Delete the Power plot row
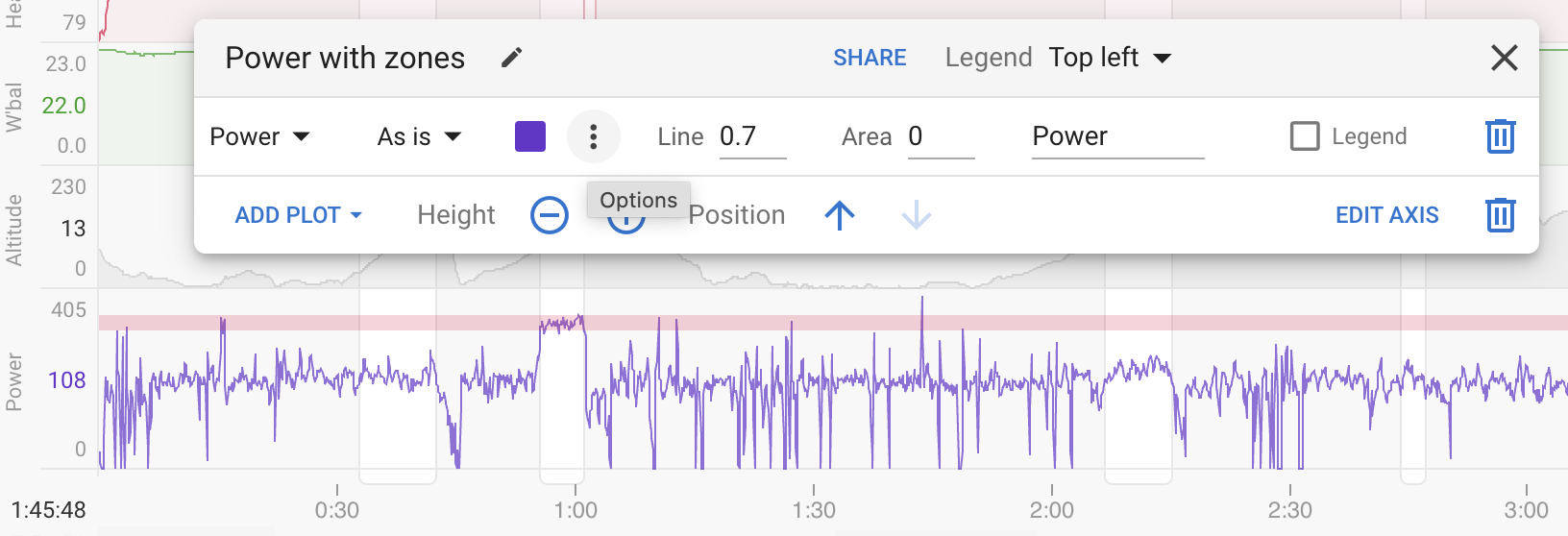Screen dimensions: 1568x536 [1500, 136]
